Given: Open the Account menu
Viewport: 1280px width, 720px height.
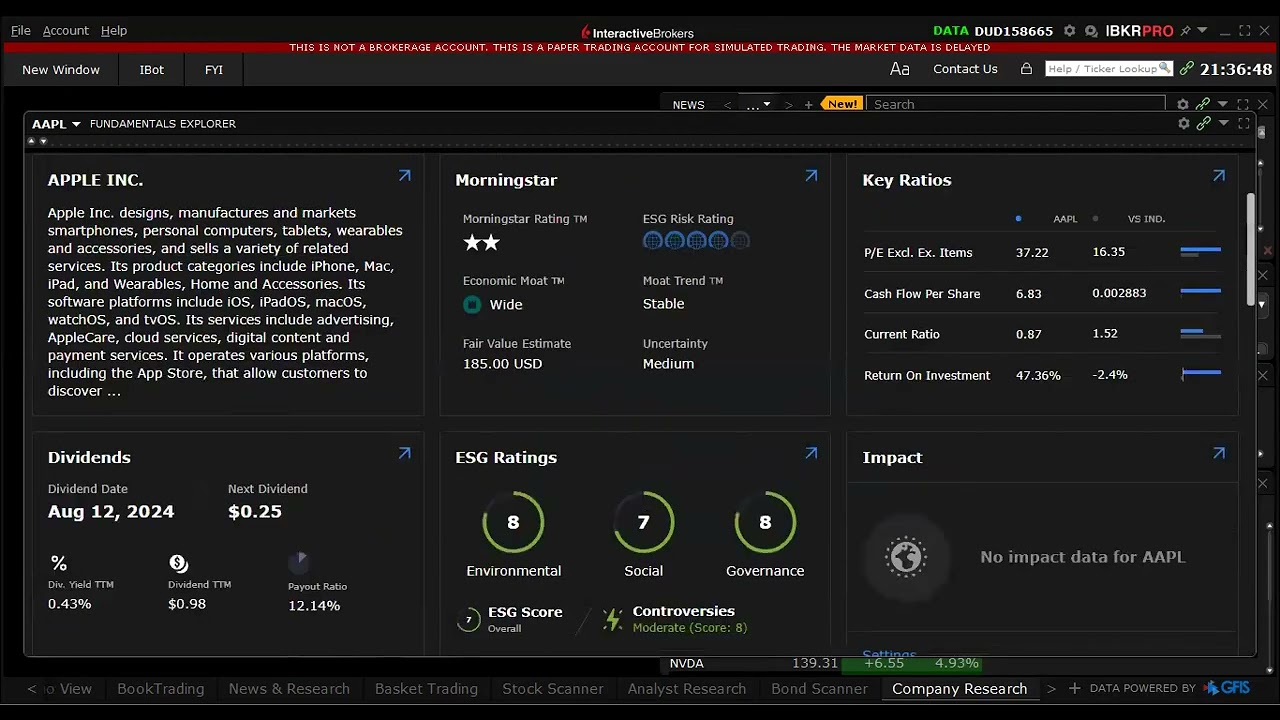Looking at the screenshot, I should (x=66, y=31).
